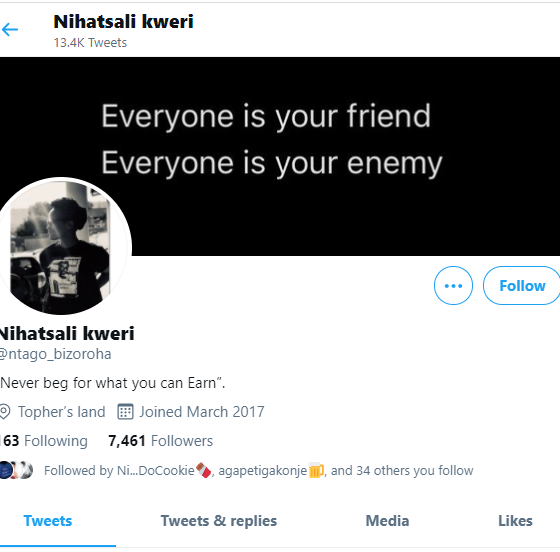This screenshot has height=552, width=560.
Task: Click the 'Topher's land' location text
Action: (x=61, y=412)
